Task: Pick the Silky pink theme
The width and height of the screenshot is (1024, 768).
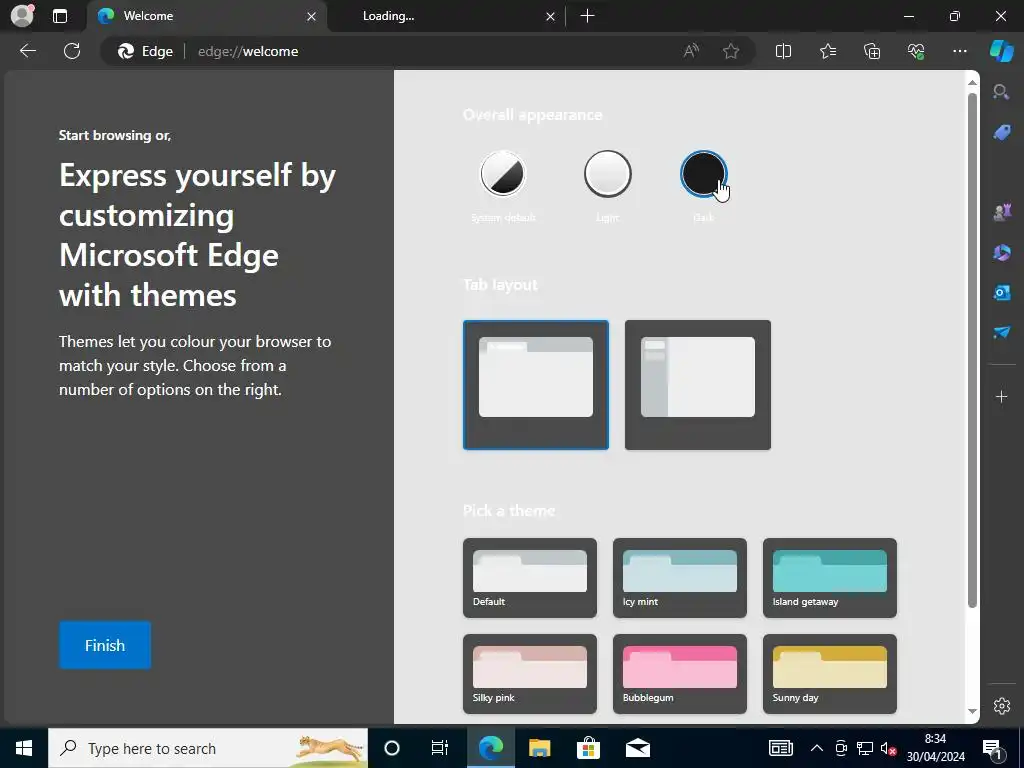Action: click(530, 673)
